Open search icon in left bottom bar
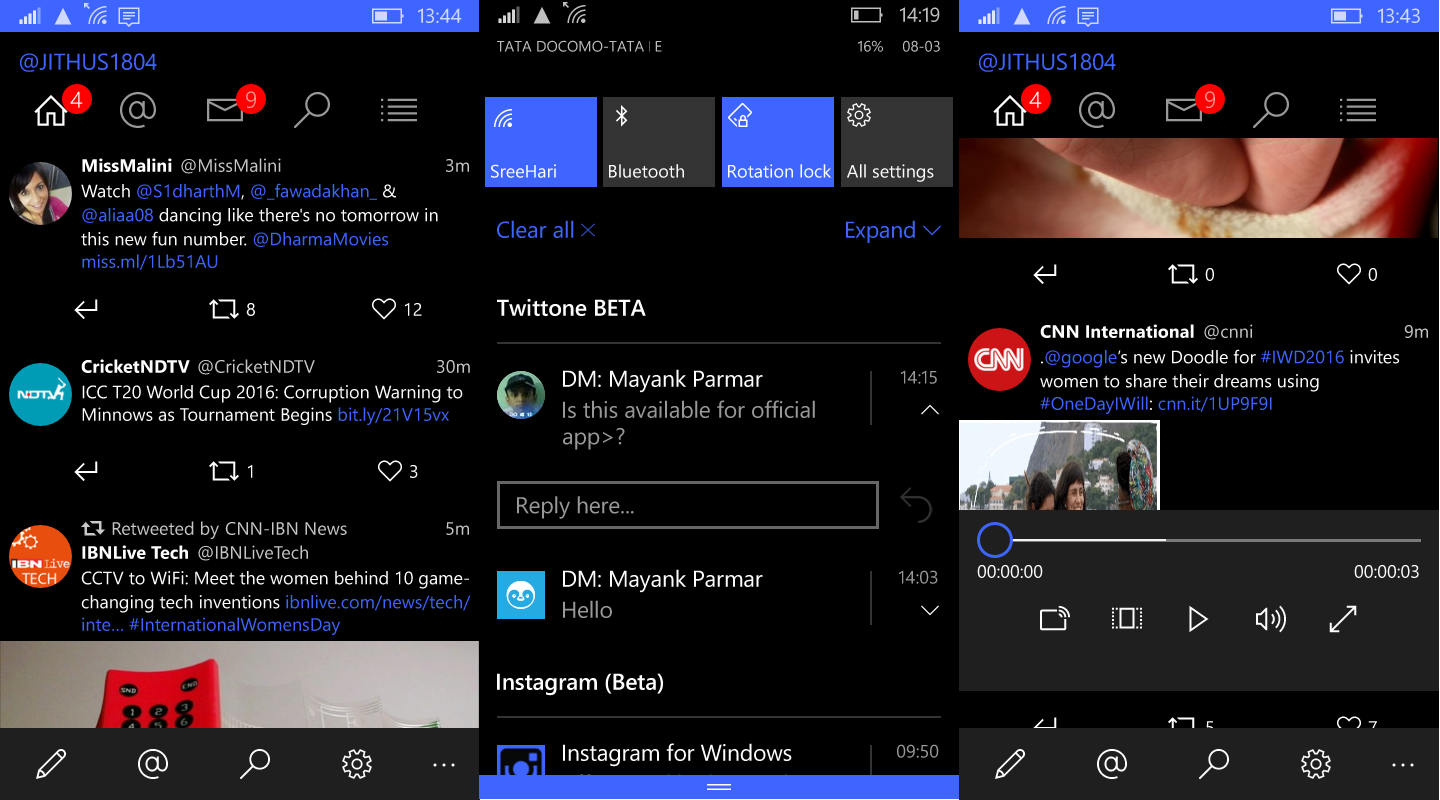The image size is (1440, 800). point(255,765)
